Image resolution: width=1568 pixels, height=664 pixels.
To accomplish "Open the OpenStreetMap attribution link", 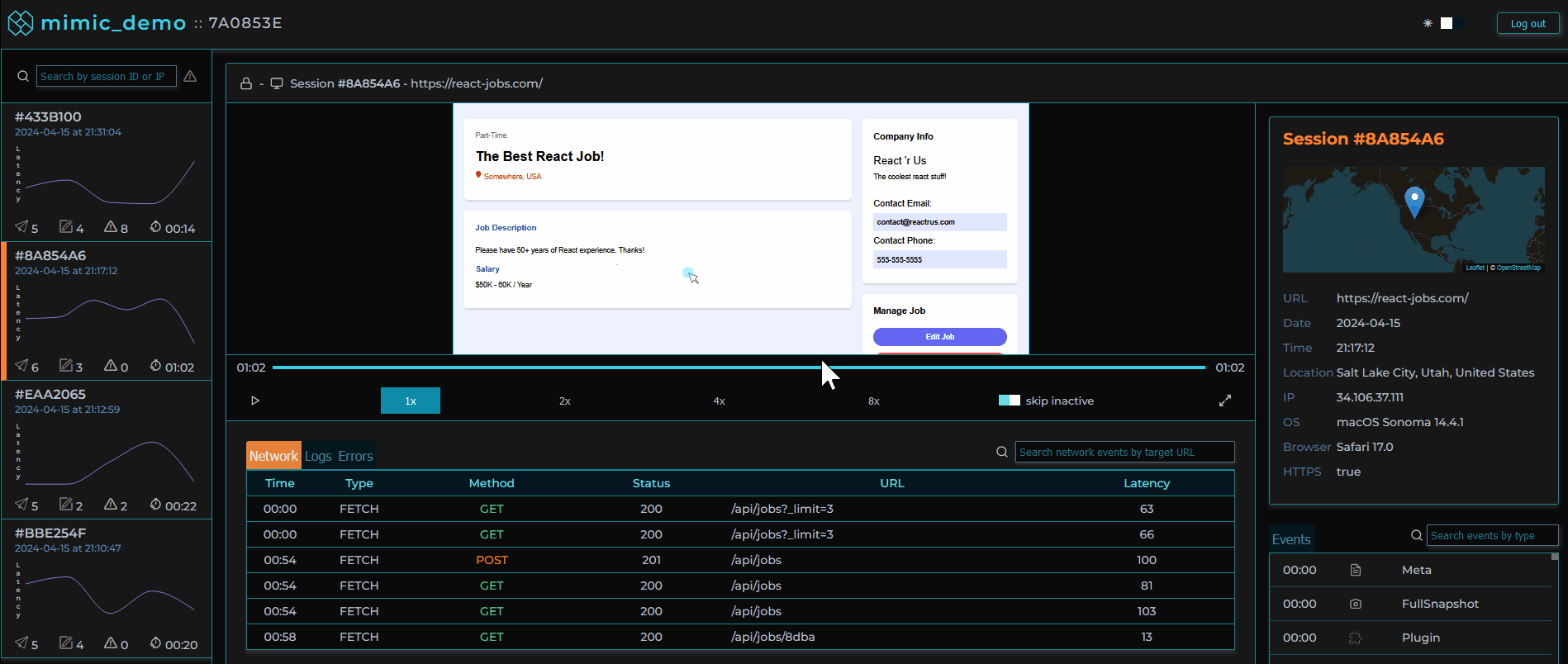I will 1518,268.
